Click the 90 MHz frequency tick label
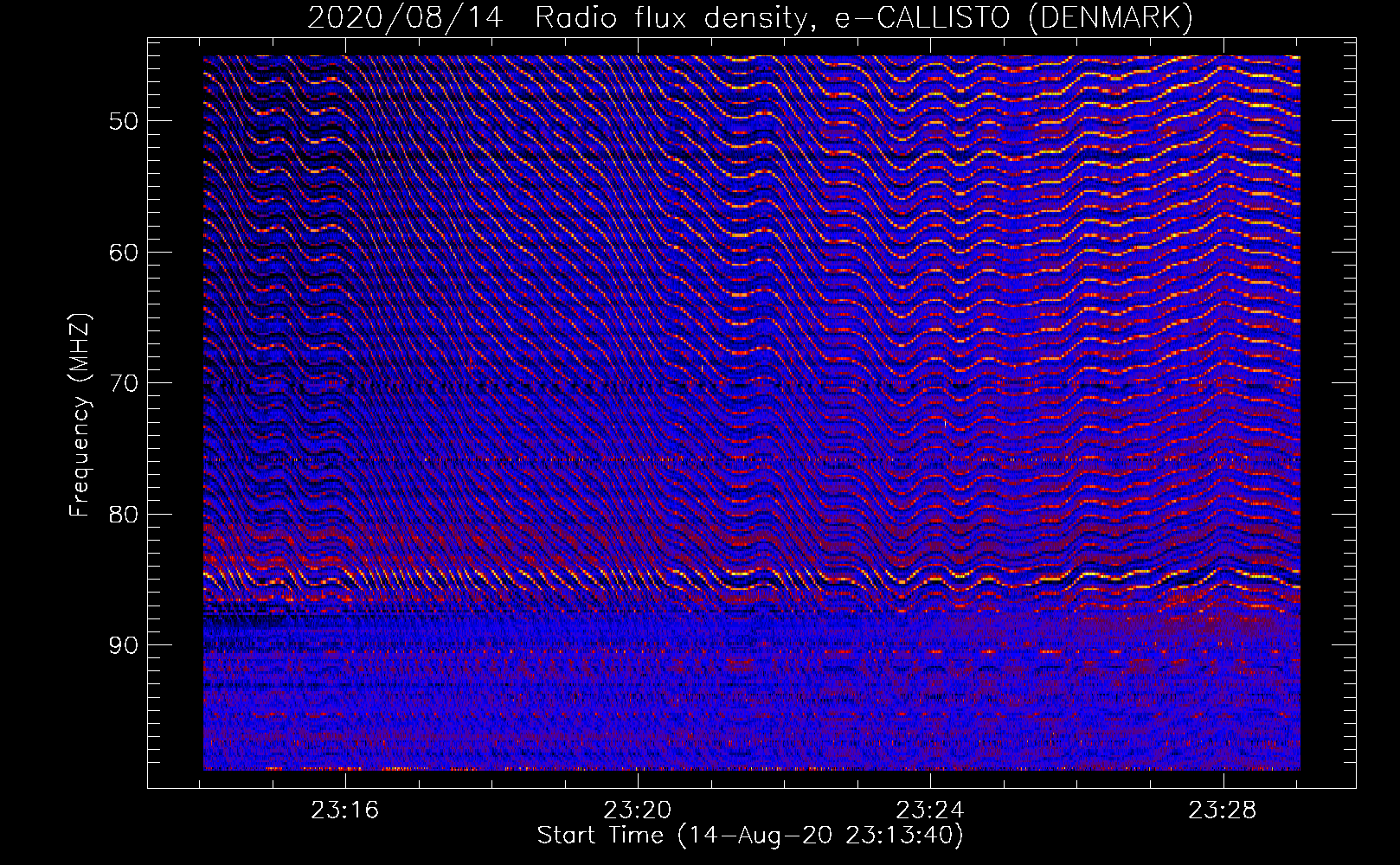 point(124,646)
